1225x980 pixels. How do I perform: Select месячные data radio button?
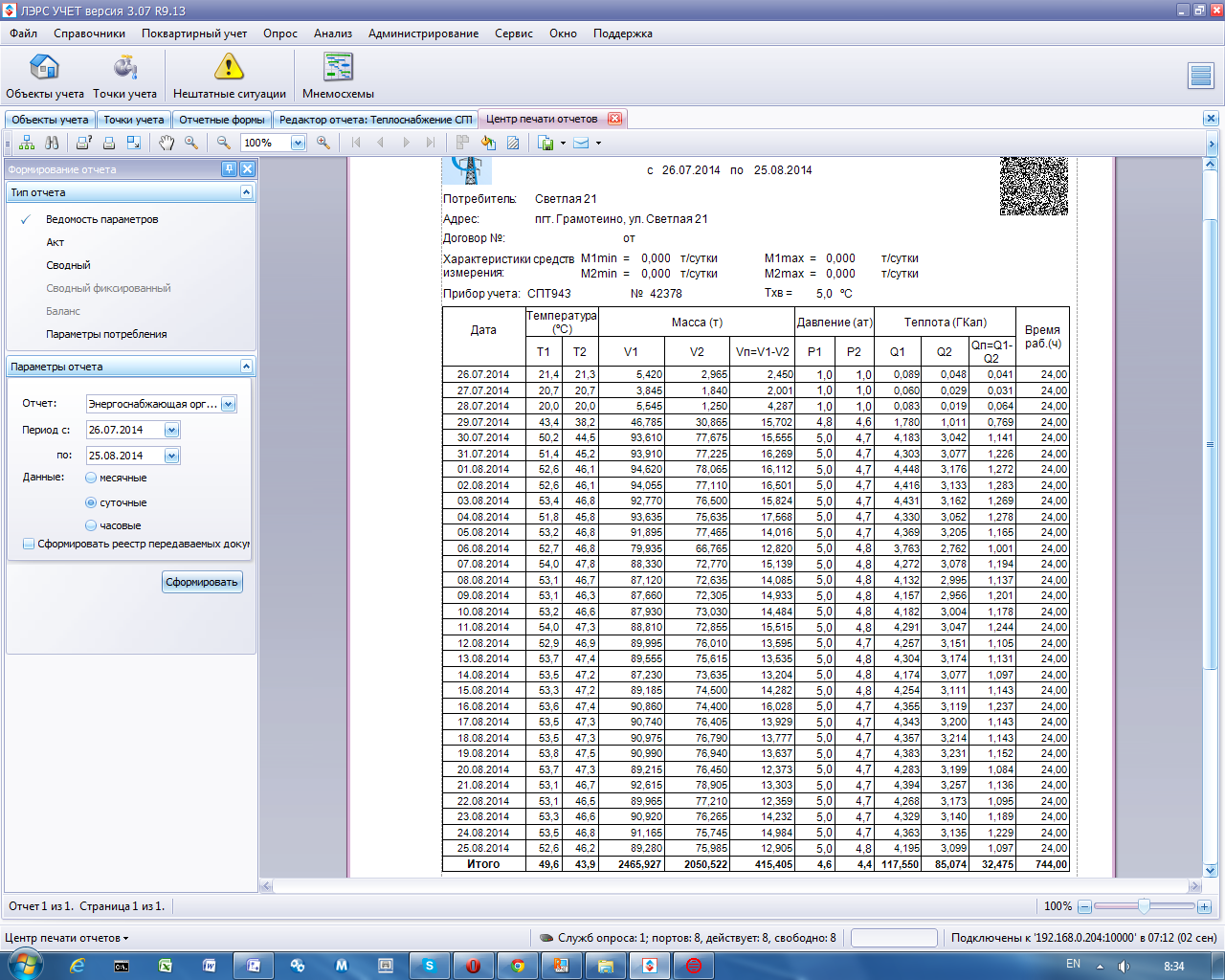pyautogui.click(x=91, y=478)
